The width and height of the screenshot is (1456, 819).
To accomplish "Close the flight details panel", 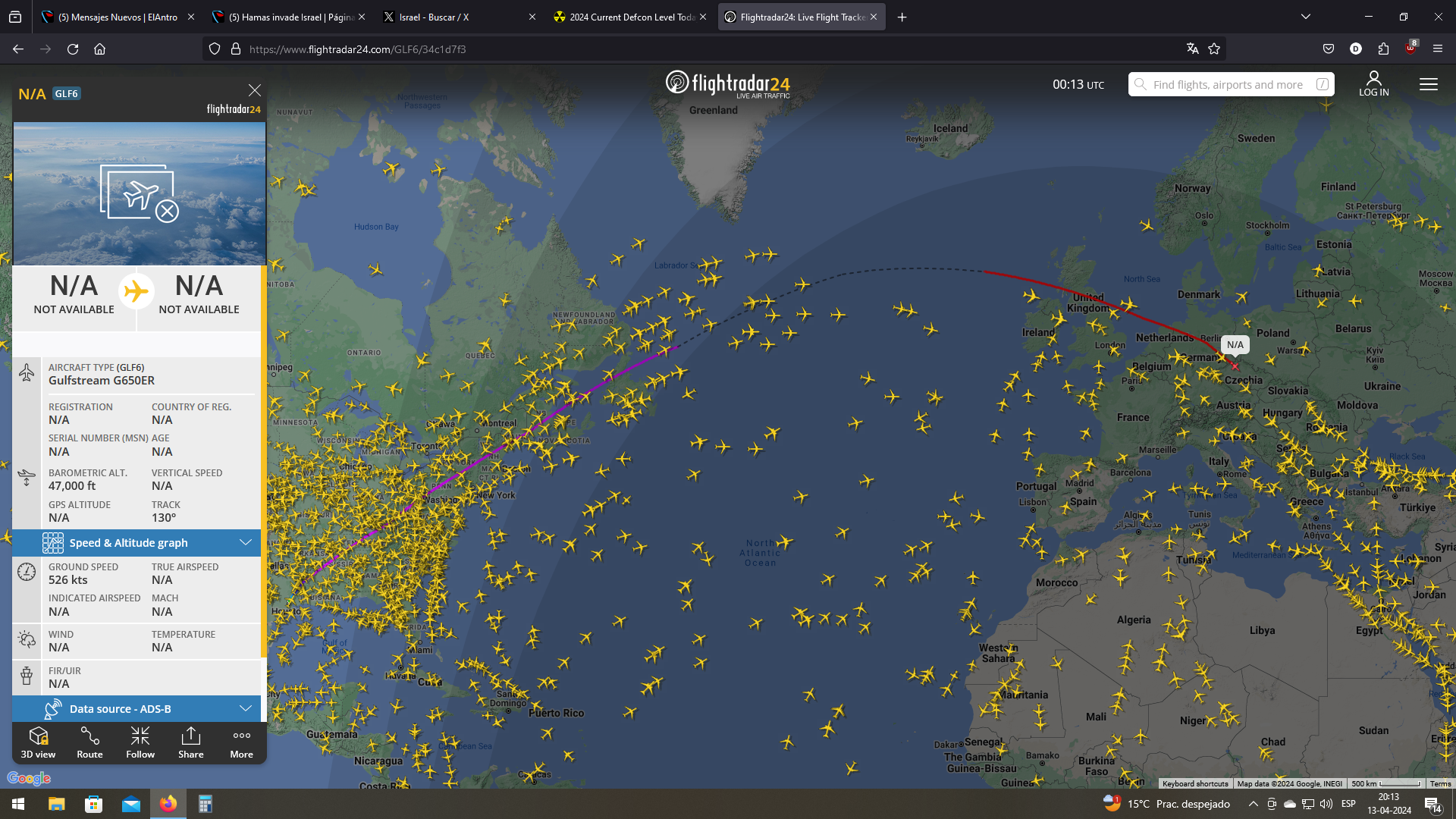I will point(255,90).
